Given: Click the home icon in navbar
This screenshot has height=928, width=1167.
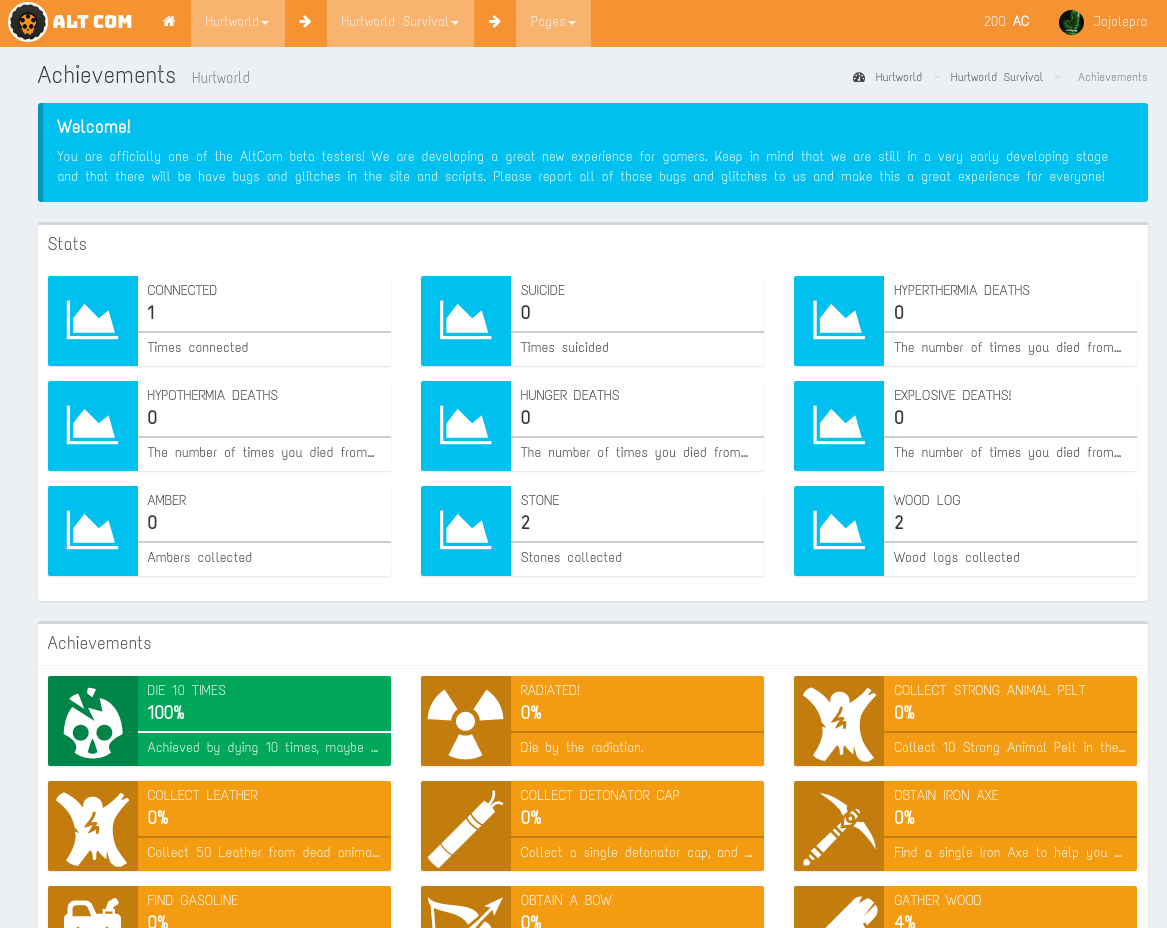Looking at the screenshot, I should pos(169,22).
